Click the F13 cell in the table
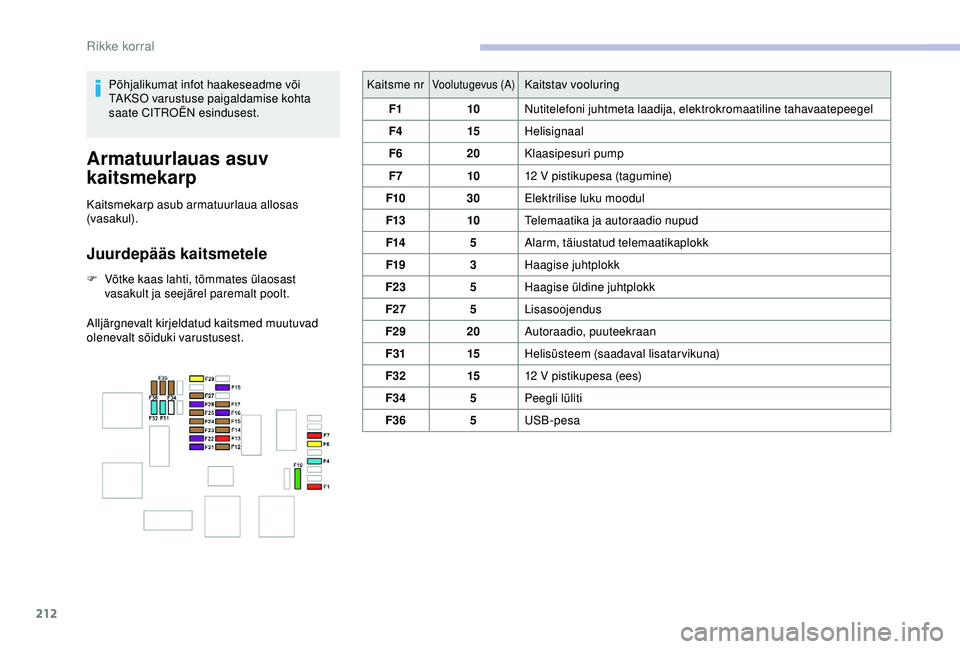 coord(396,220)
